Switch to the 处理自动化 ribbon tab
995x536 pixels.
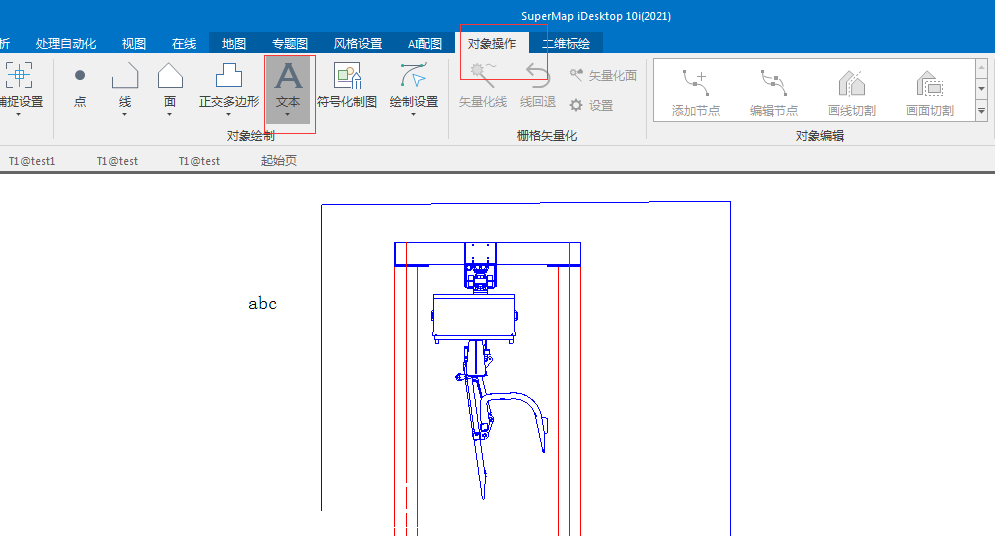(66, 44)
